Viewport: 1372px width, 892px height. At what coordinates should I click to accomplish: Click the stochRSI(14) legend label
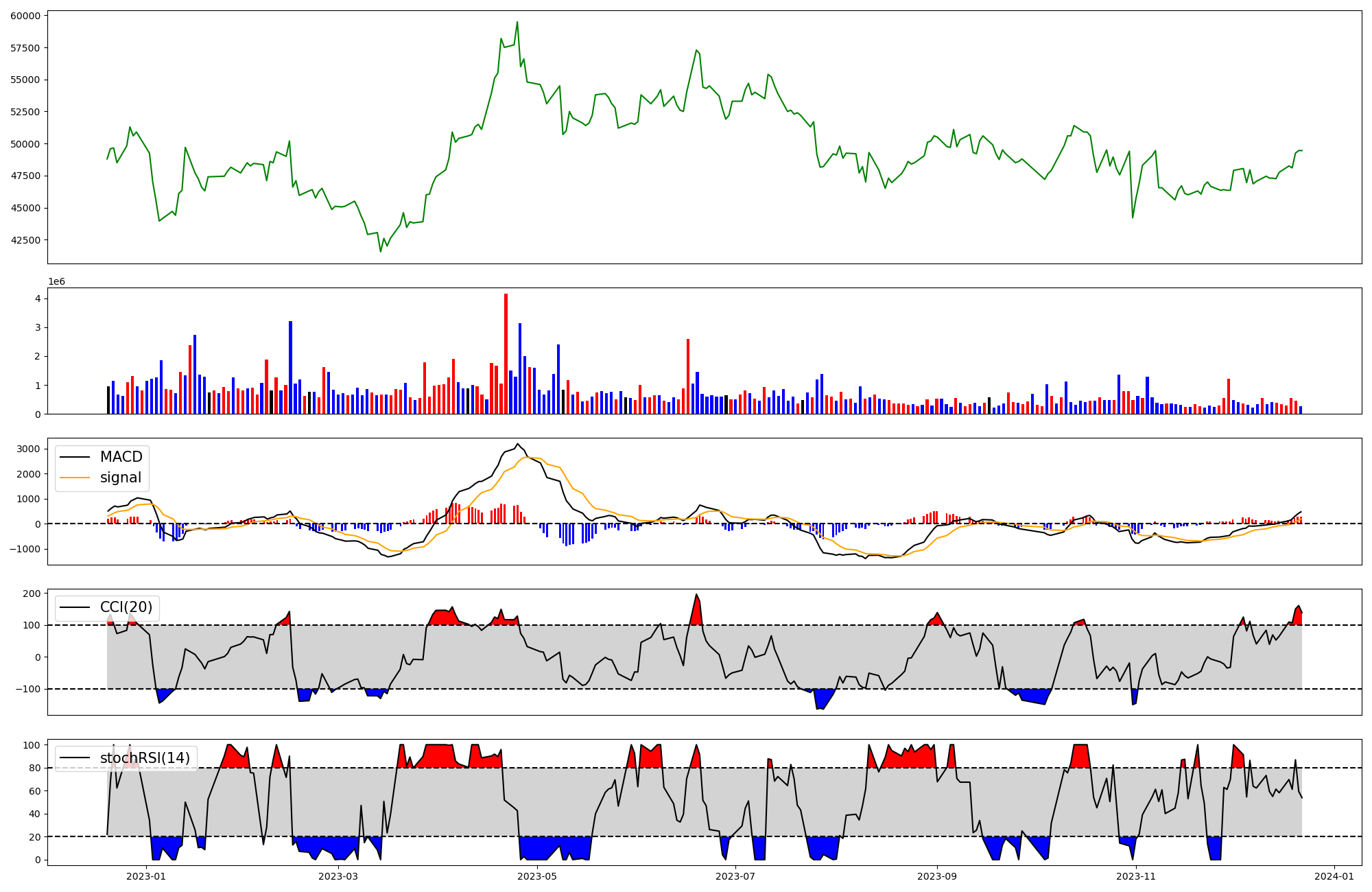coord(145,758)
